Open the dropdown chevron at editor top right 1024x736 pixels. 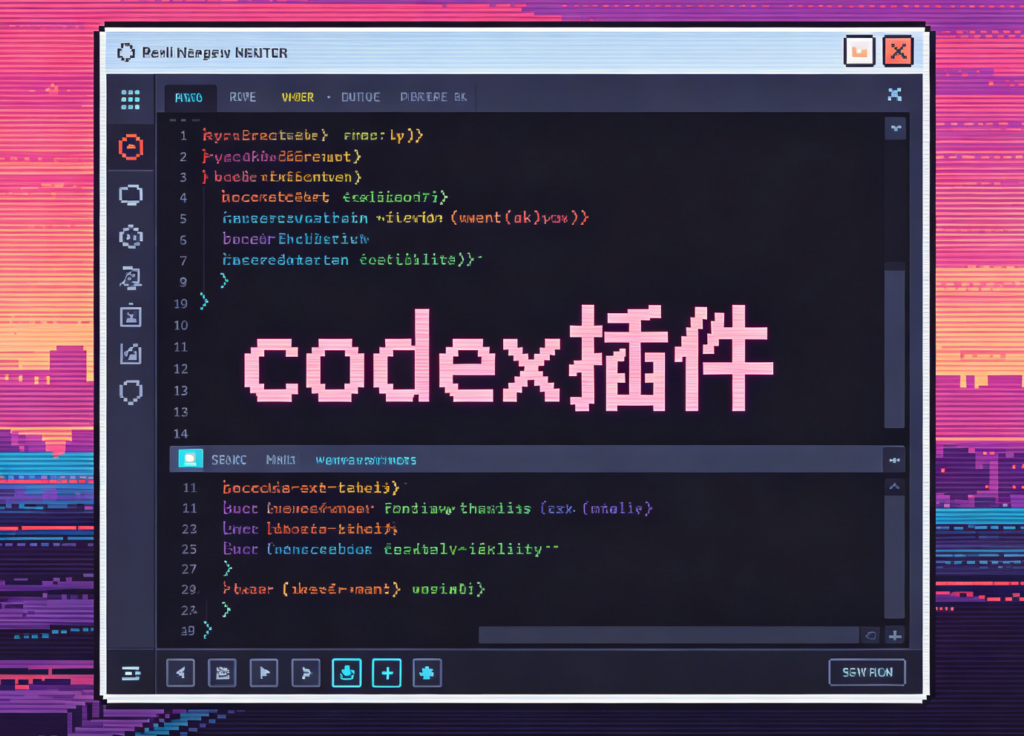[895, 128]
